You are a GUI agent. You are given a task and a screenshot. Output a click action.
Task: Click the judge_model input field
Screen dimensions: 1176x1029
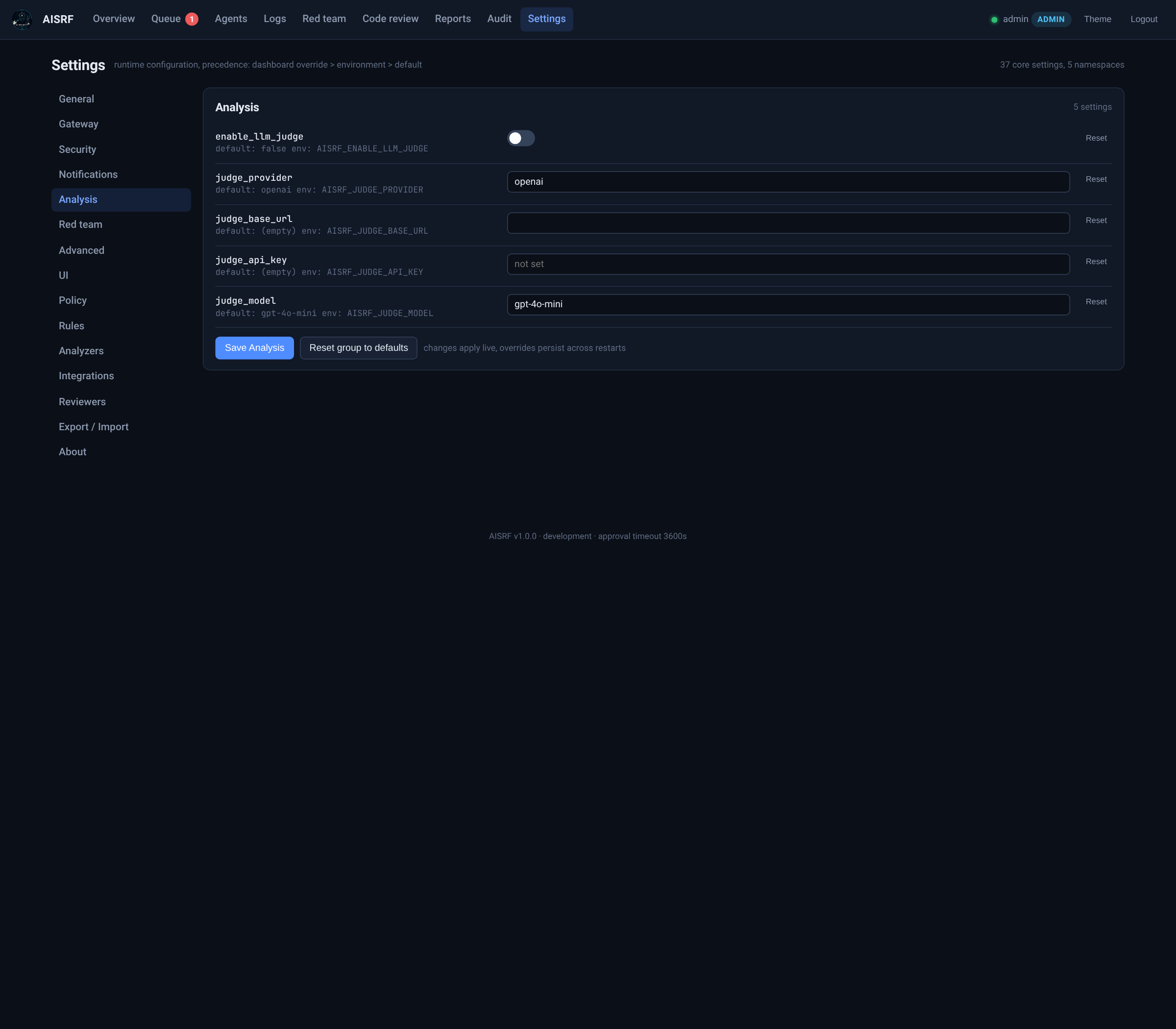(x=788, y=305)
